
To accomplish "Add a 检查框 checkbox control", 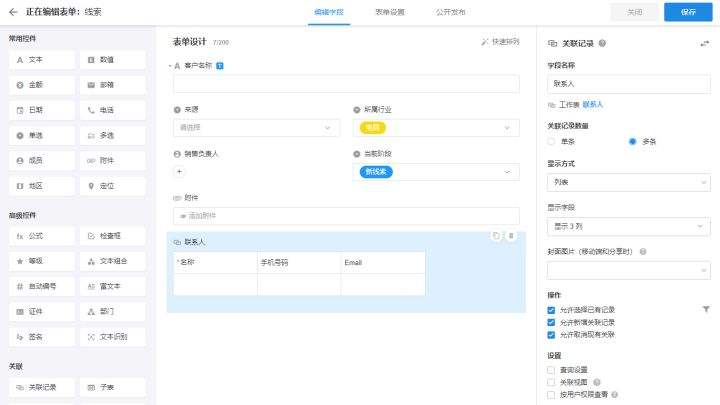I will 112,236.
